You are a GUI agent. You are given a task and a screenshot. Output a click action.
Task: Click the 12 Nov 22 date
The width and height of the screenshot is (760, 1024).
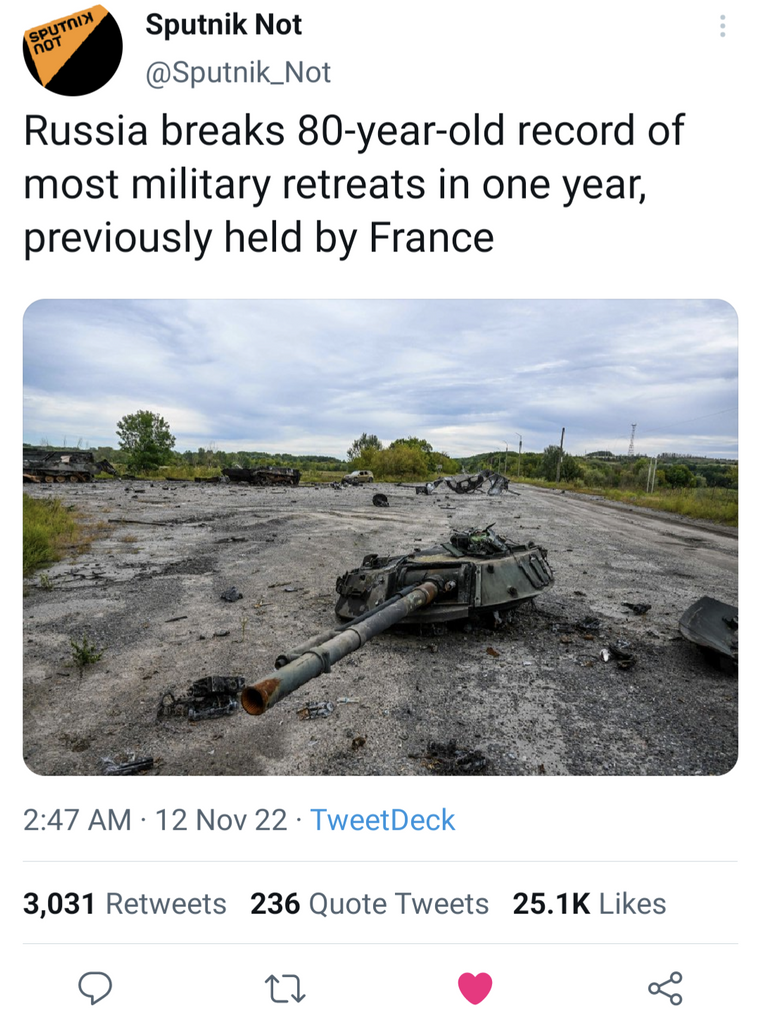(221, 820)
